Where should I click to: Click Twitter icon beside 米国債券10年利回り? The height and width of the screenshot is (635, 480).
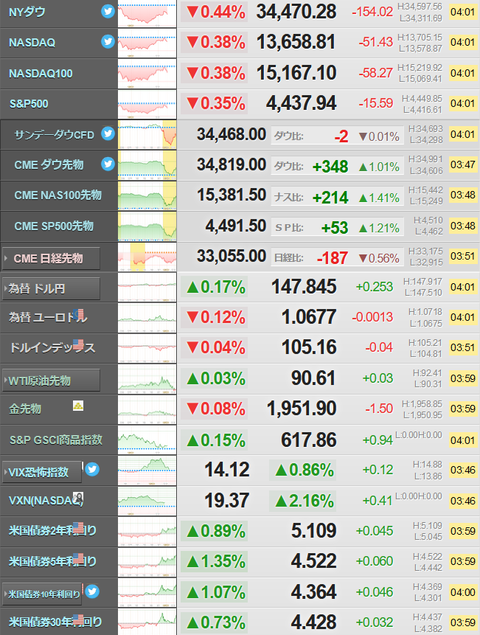click(x=92, y=592)
